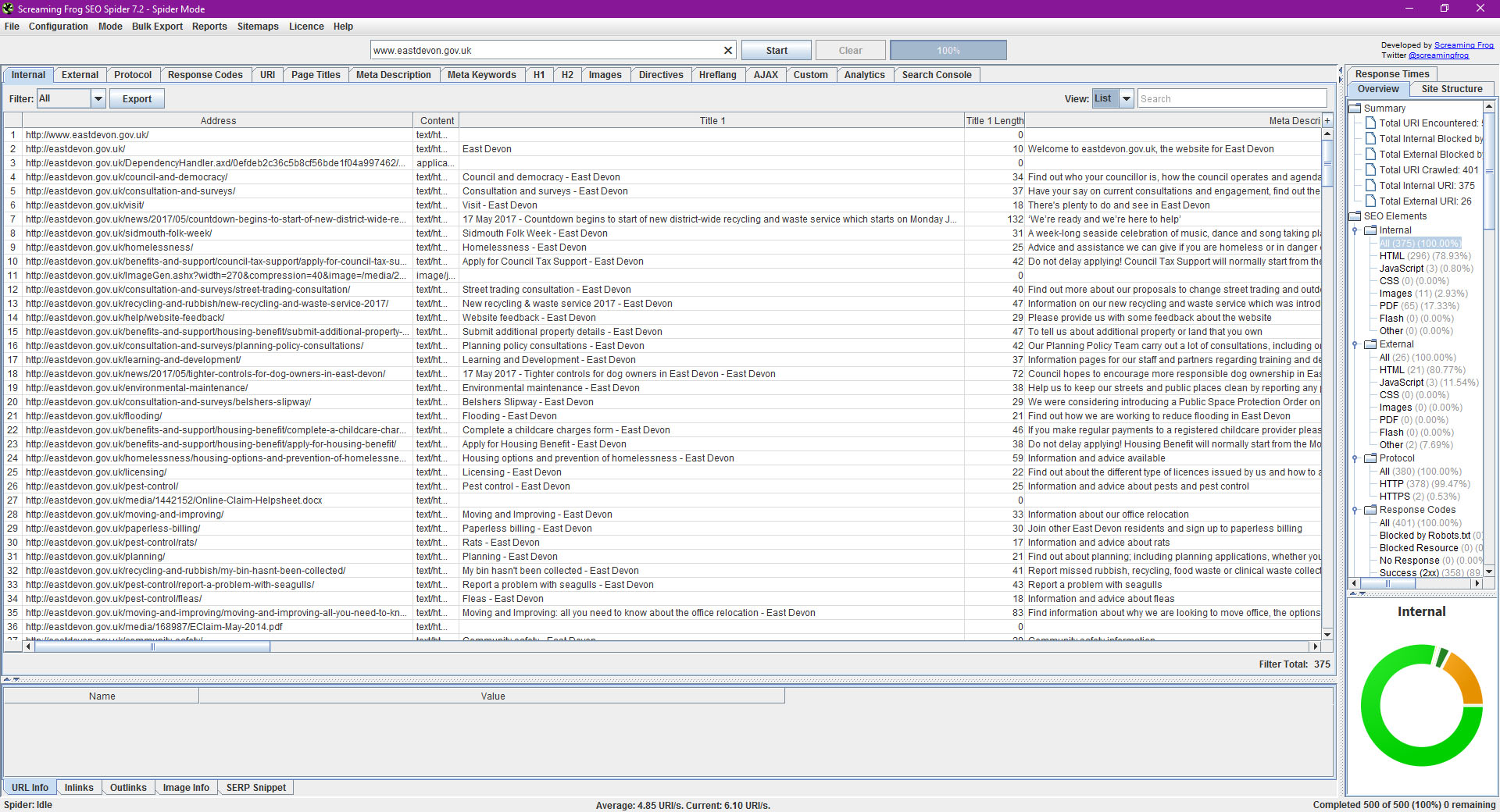The width and height of the screenshot is (1500, 812).
Task: Click the Screaming Frog app icon in title bar
Action: point(8,9)
